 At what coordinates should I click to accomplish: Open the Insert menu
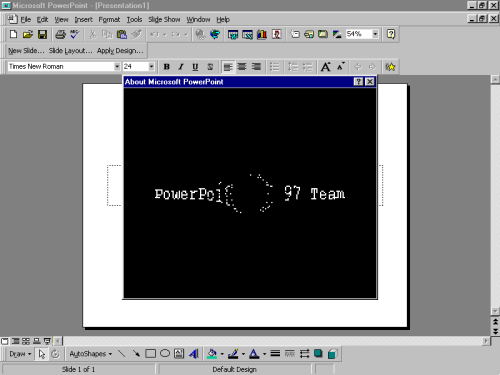tap(83, 20)
